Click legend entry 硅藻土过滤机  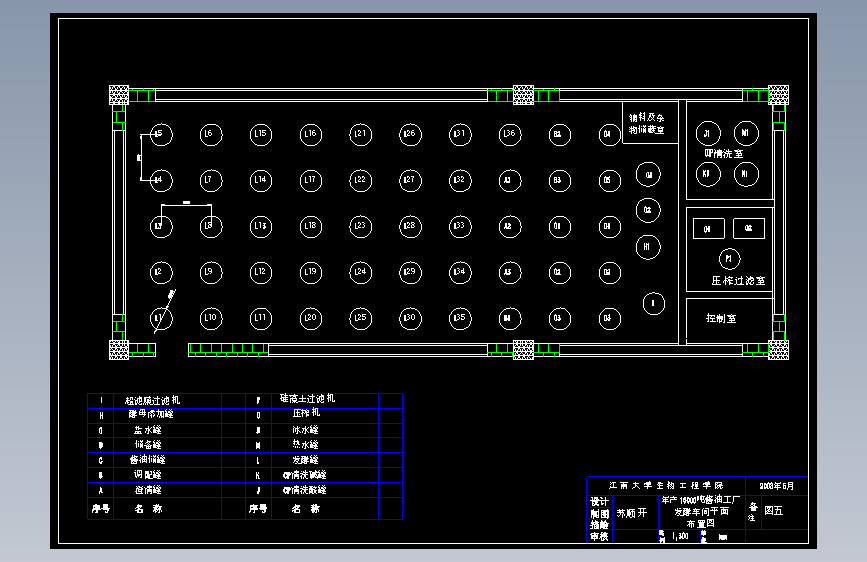point(307,398)
